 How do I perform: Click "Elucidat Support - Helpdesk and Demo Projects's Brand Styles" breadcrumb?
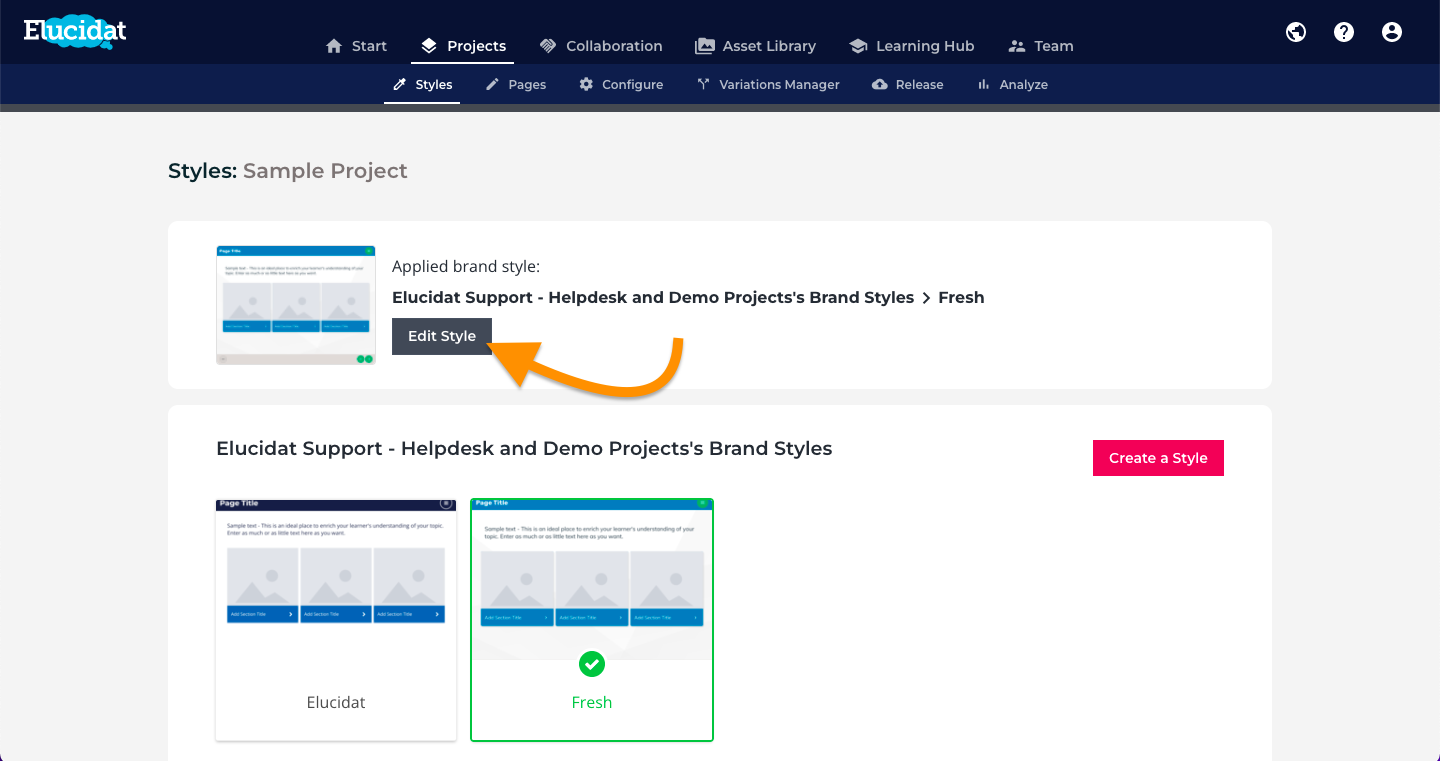pyautogui.click(x=653, y=298)
